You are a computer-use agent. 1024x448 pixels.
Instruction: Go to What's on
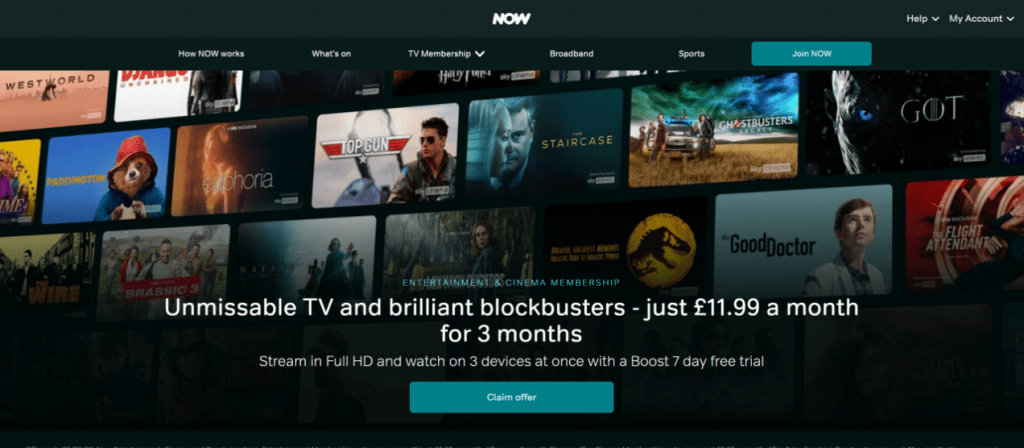pos(331,54)
